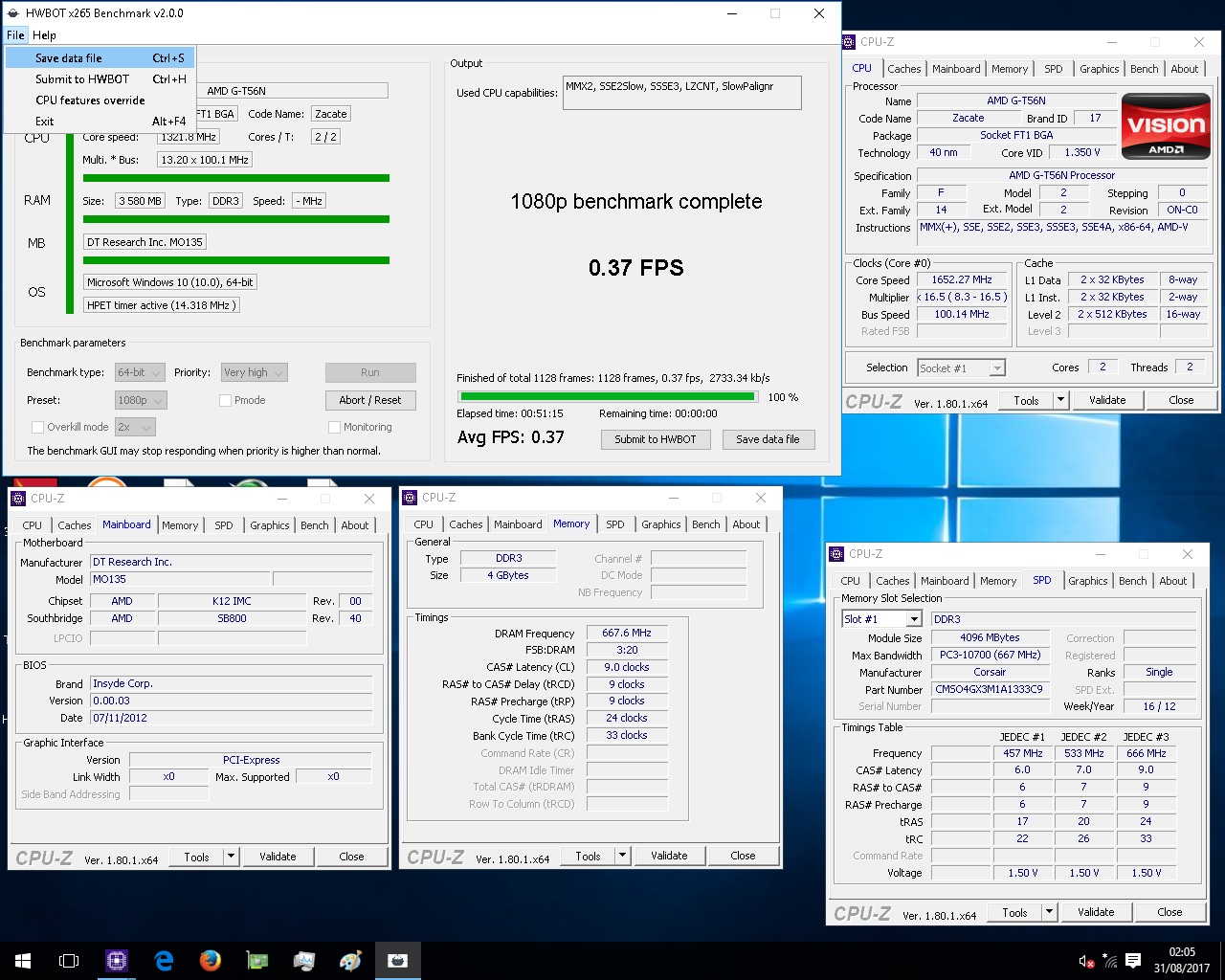This screenshot has width=1225, height=980.
Task: Choose Exit from the File menu
Action: [x=100, y=122]
